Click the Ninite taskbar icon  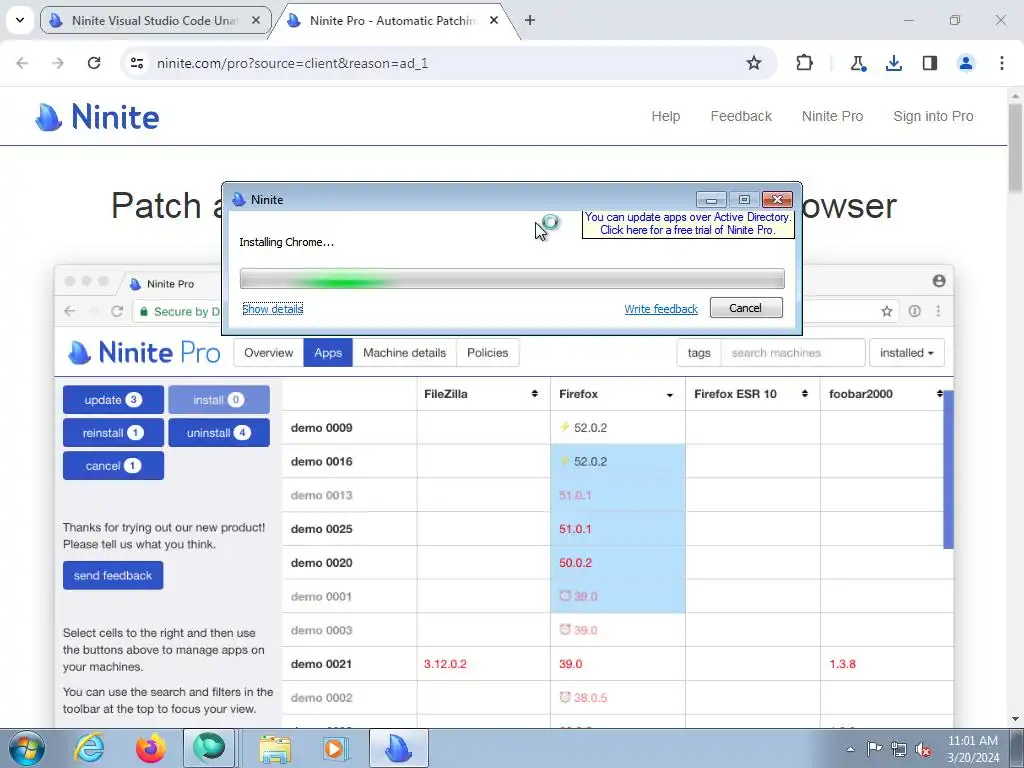tap(398, 748)
